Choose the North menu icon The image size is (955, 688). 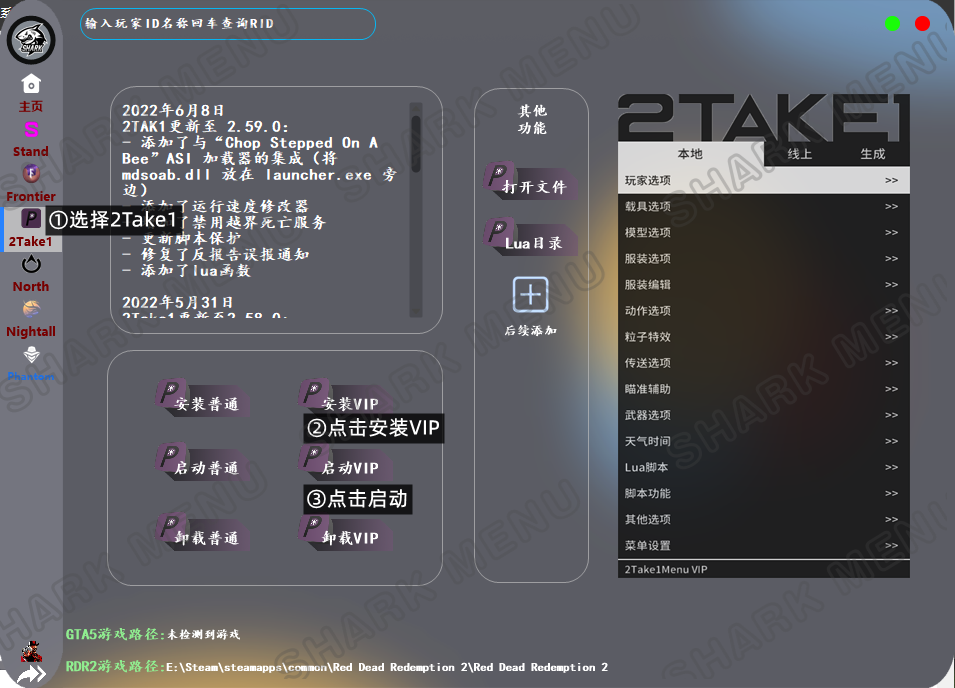(x=31, y=265)
